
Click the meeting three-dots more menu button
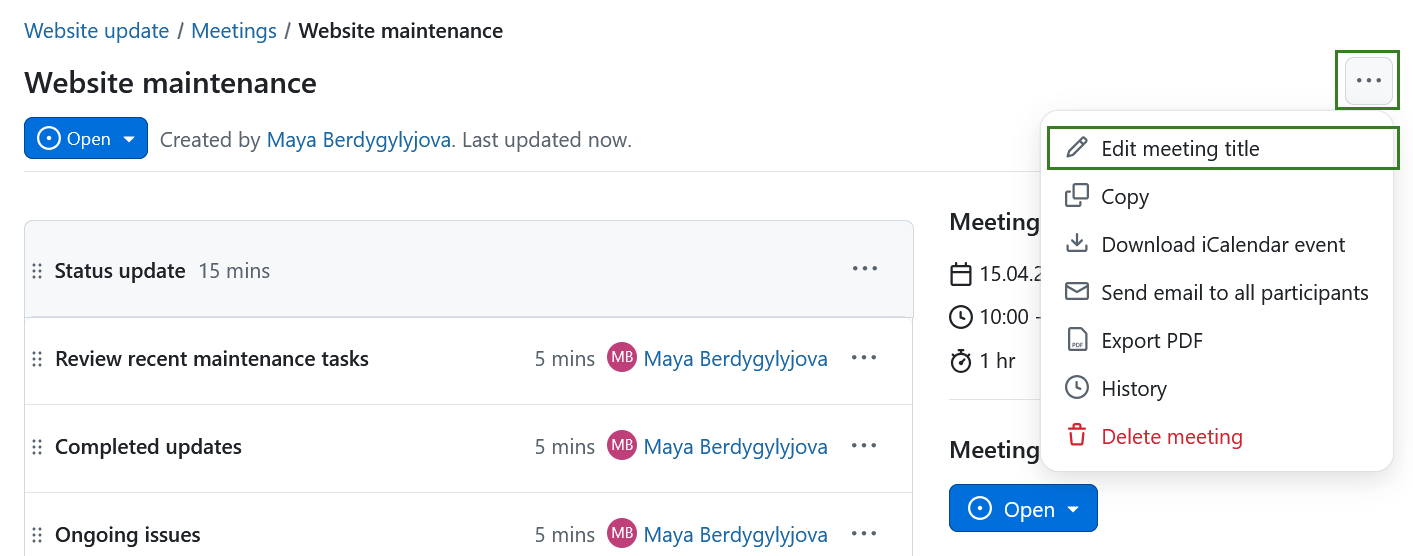coord(1368,81)
